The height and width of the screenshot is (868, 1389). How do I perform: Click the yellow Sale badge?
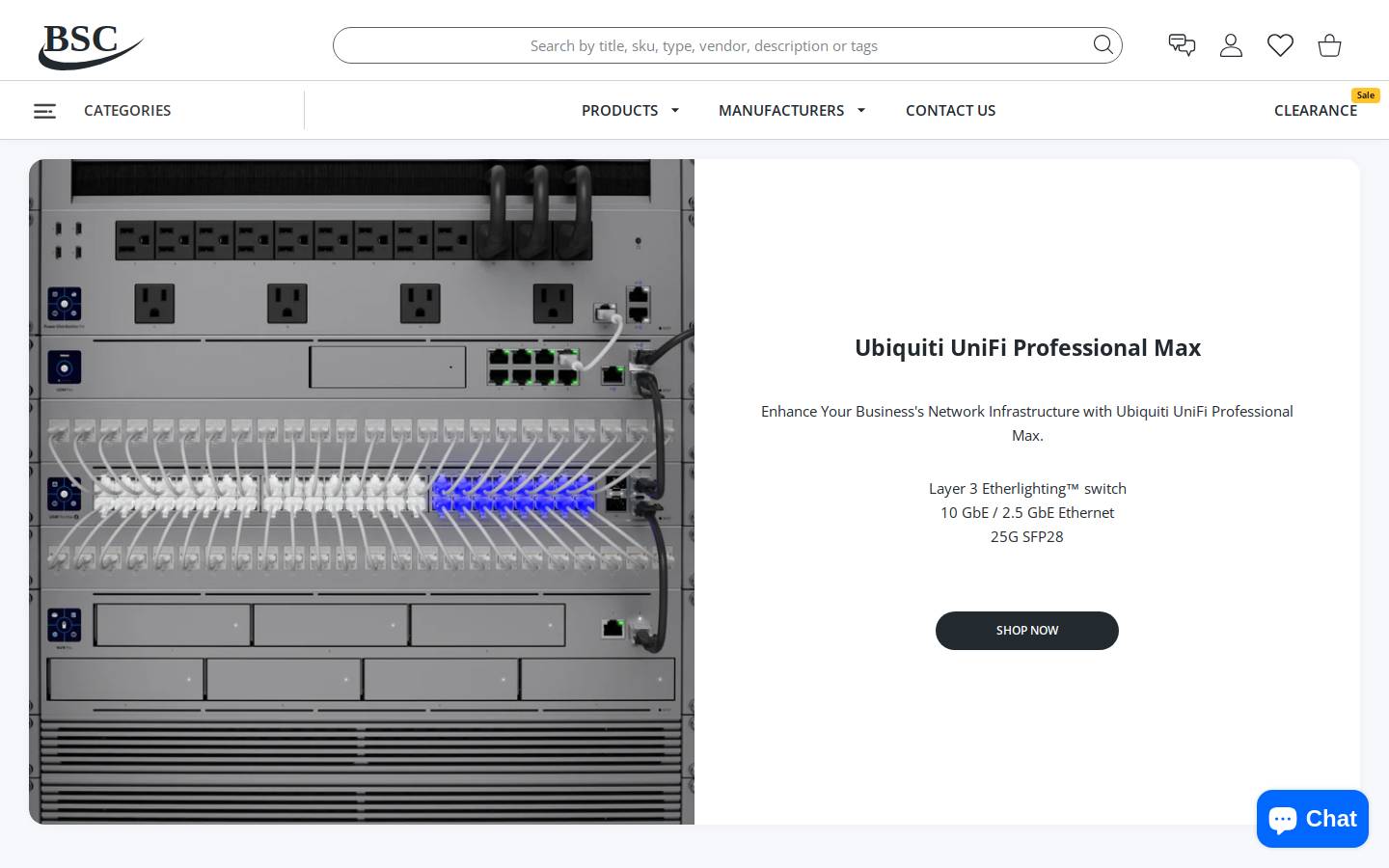[x=1365, y=95]
